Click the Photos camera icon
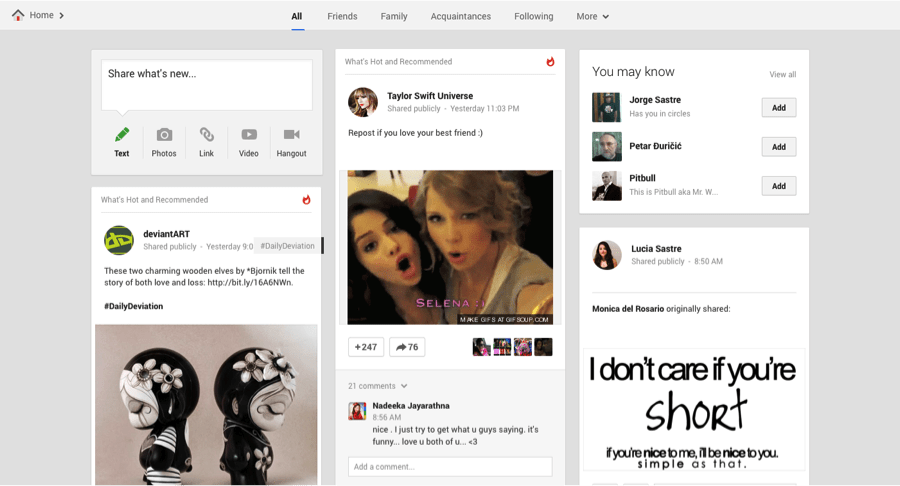This screenshot has width=900, height=486. 164,135
